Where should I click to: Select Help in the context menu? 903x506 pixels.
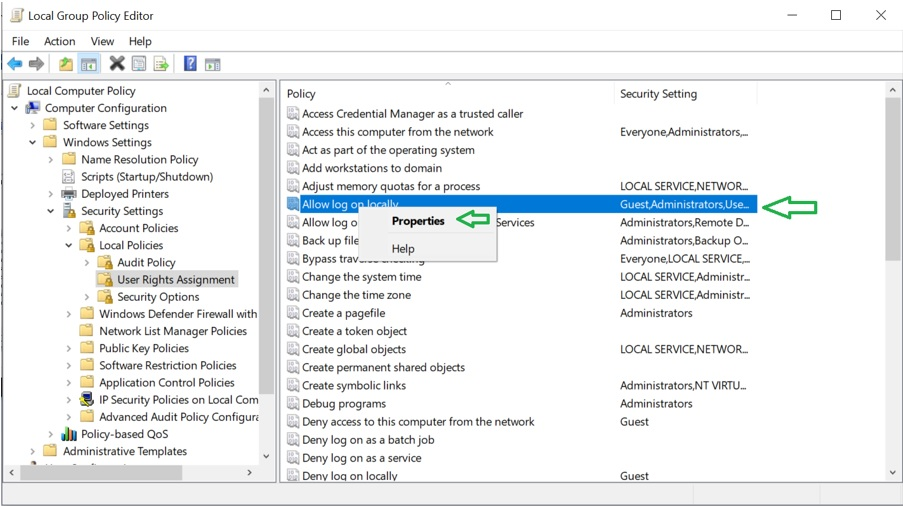point(403,248)
